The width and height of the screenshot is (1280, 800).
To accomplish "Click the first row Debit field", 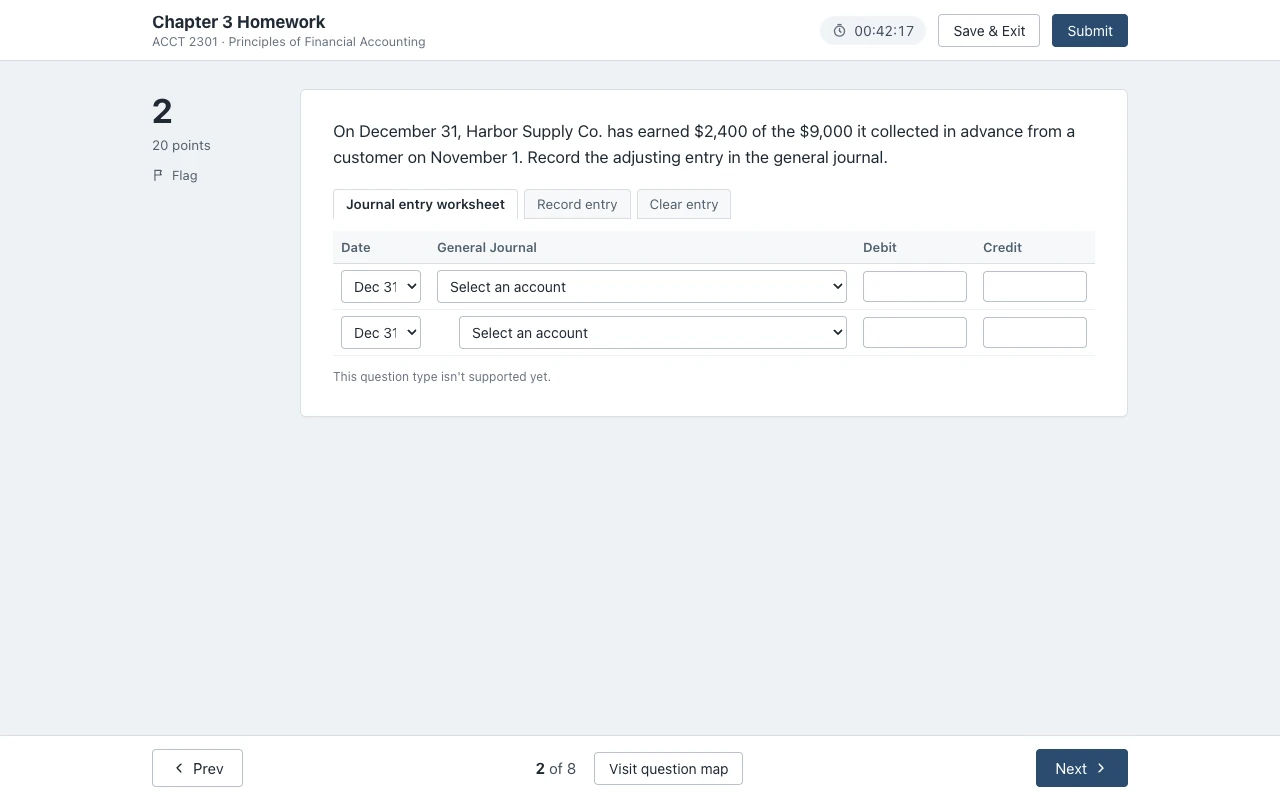I will (915, 287).
